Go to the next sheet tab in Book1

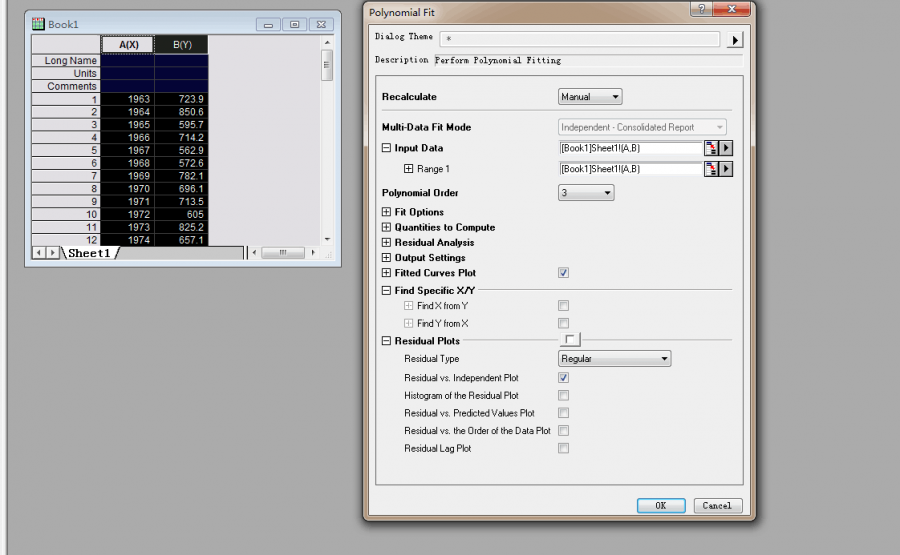(52, 253)
